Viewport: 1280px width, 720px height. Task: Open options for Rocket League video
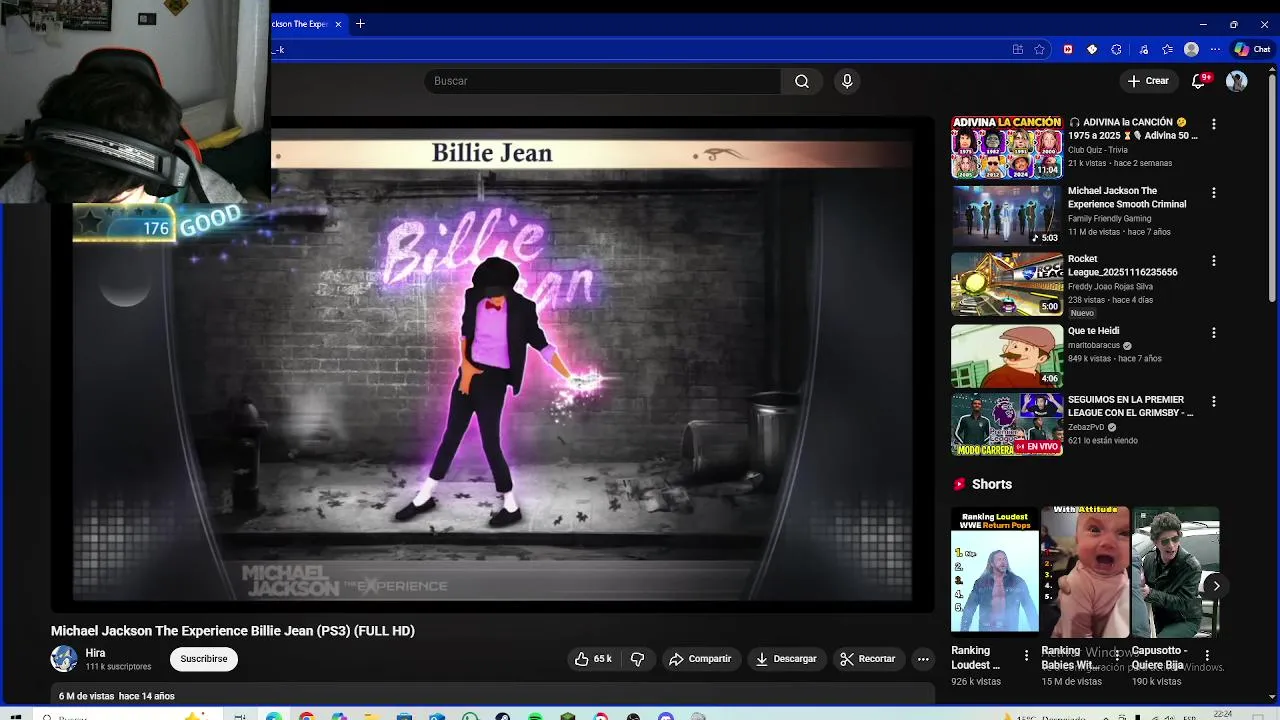pyautogui.click(x=1214, y=260)
